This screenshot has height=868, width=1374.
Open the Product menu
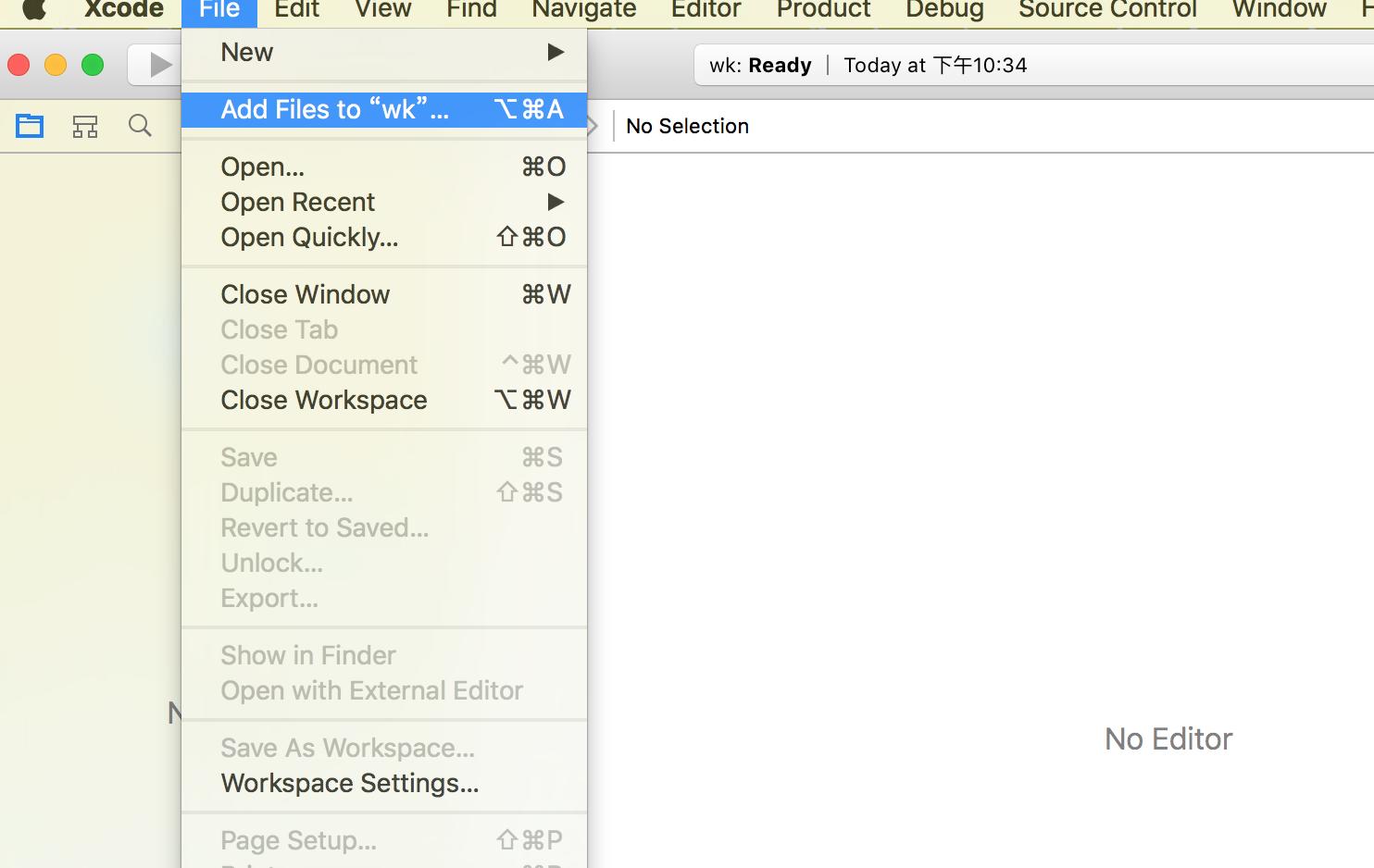823,9
